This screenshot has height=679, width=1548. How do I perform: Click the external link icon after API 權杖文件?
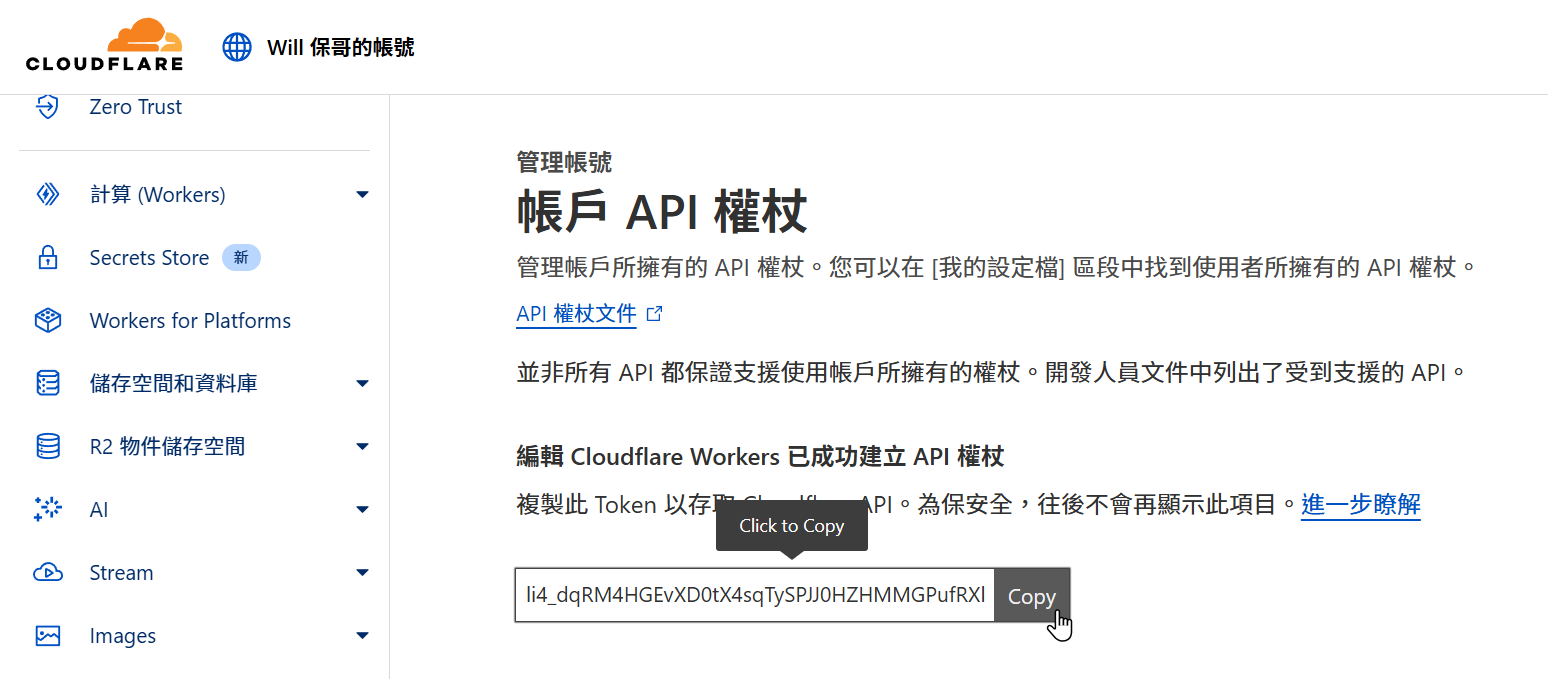655,314
